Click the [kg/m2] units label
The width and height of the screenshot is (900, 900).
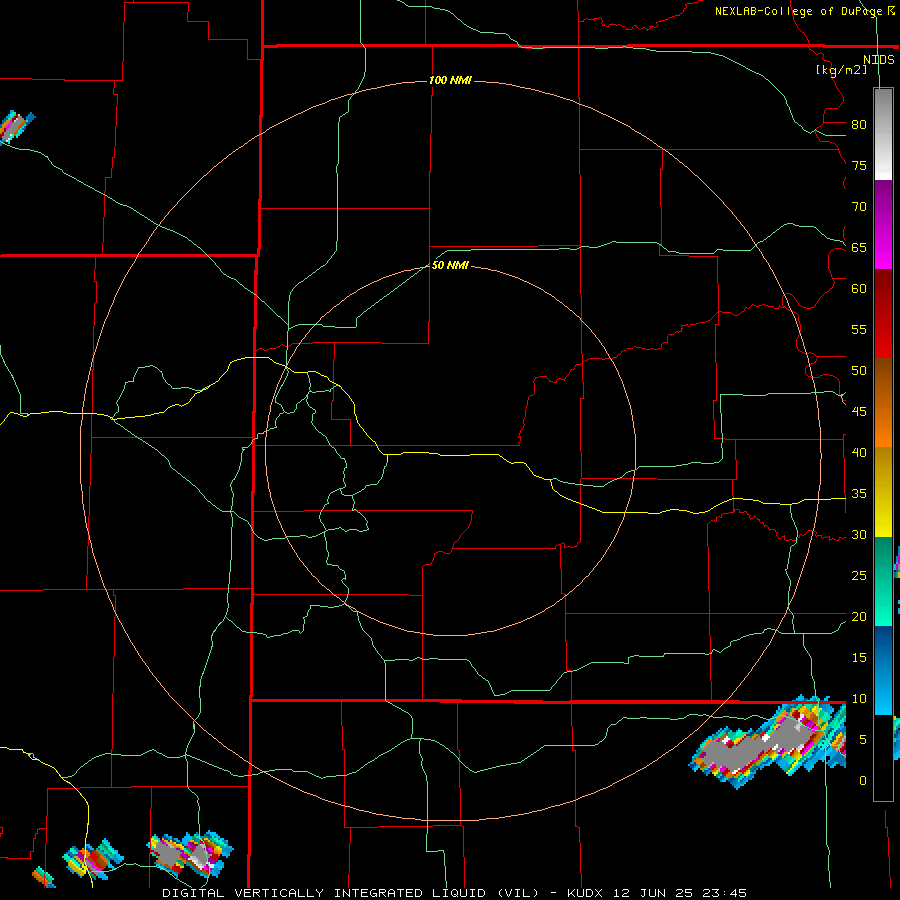click(841, 70)
